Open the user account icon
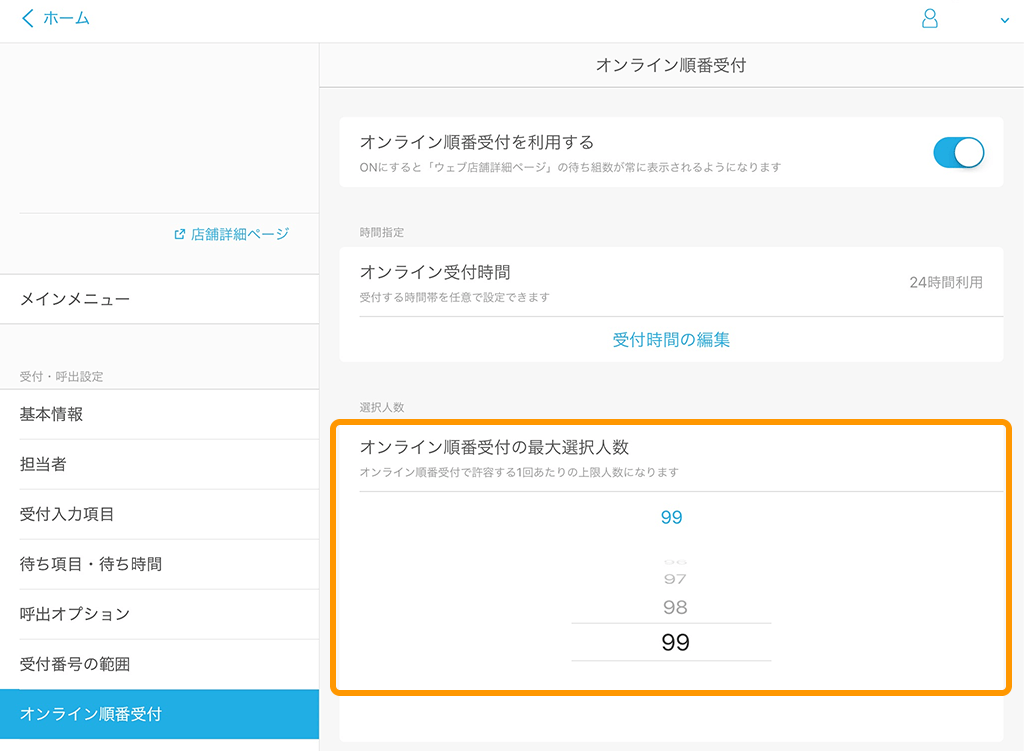 (x=929, y=18)
